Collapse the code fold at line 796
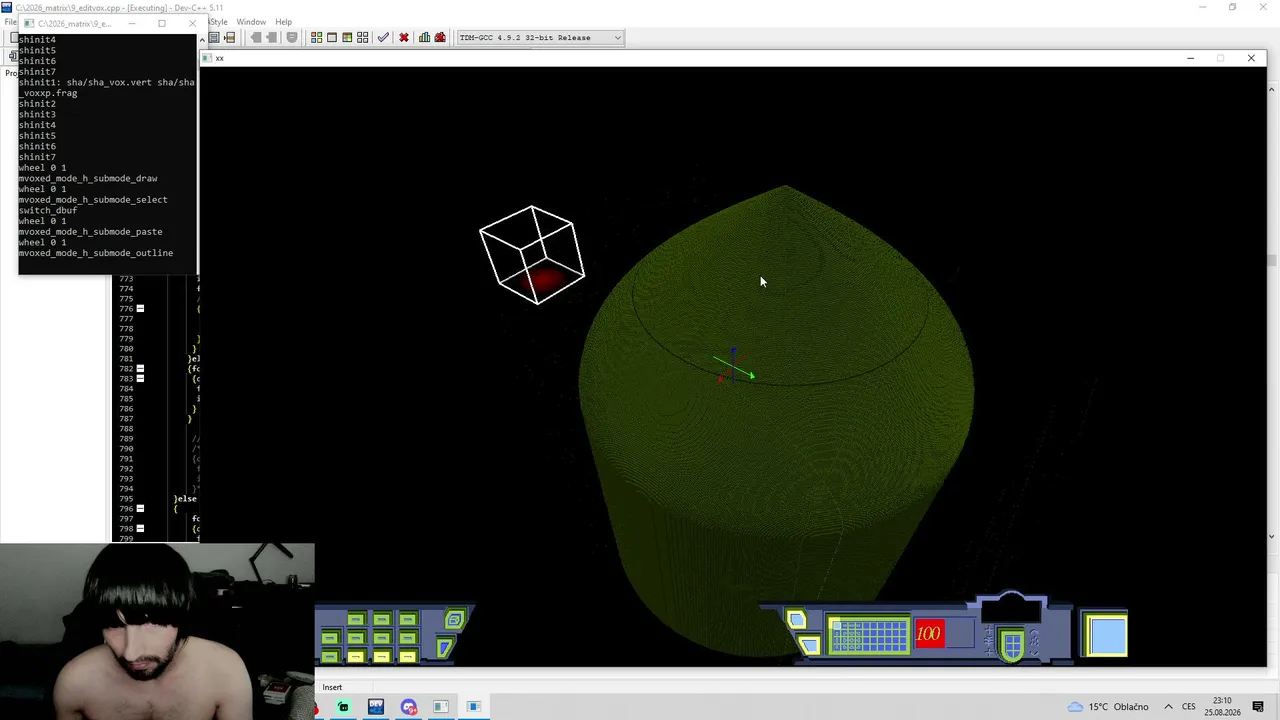The width and height of the screenshot is (1280, 720). (x=140, y=508)
